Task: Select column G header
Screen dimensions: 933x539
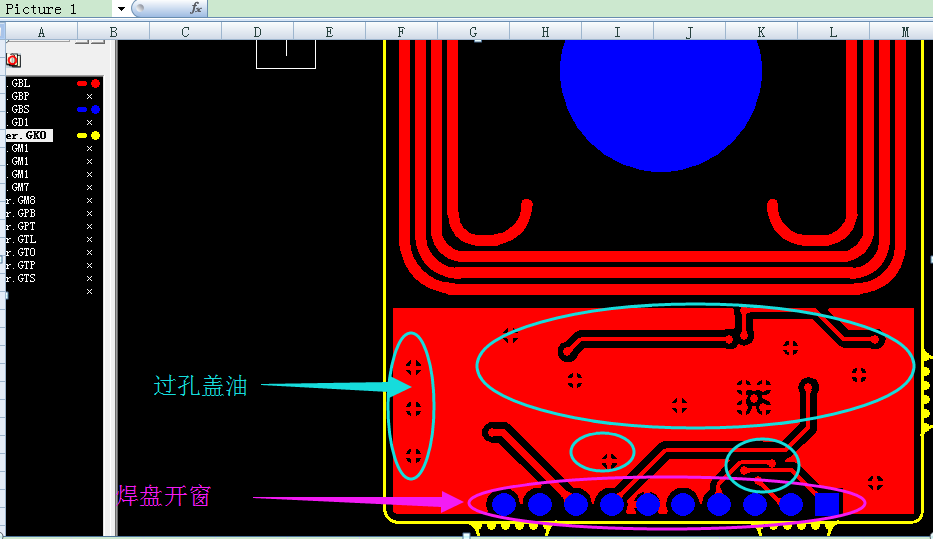Action: coord(473,32)
